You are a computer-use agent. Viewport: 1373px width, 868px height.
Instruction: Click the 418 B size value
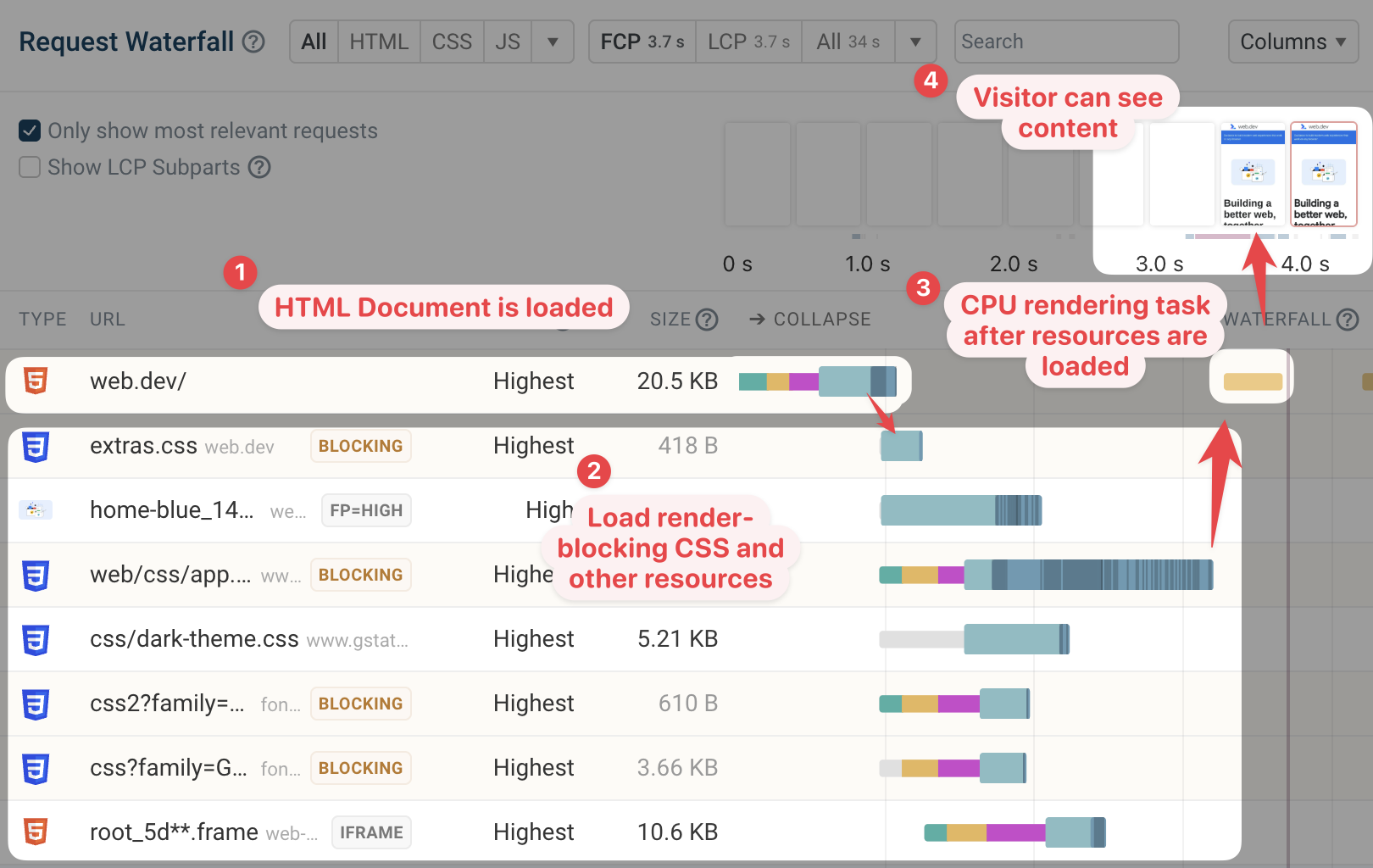tap(688, 446)
